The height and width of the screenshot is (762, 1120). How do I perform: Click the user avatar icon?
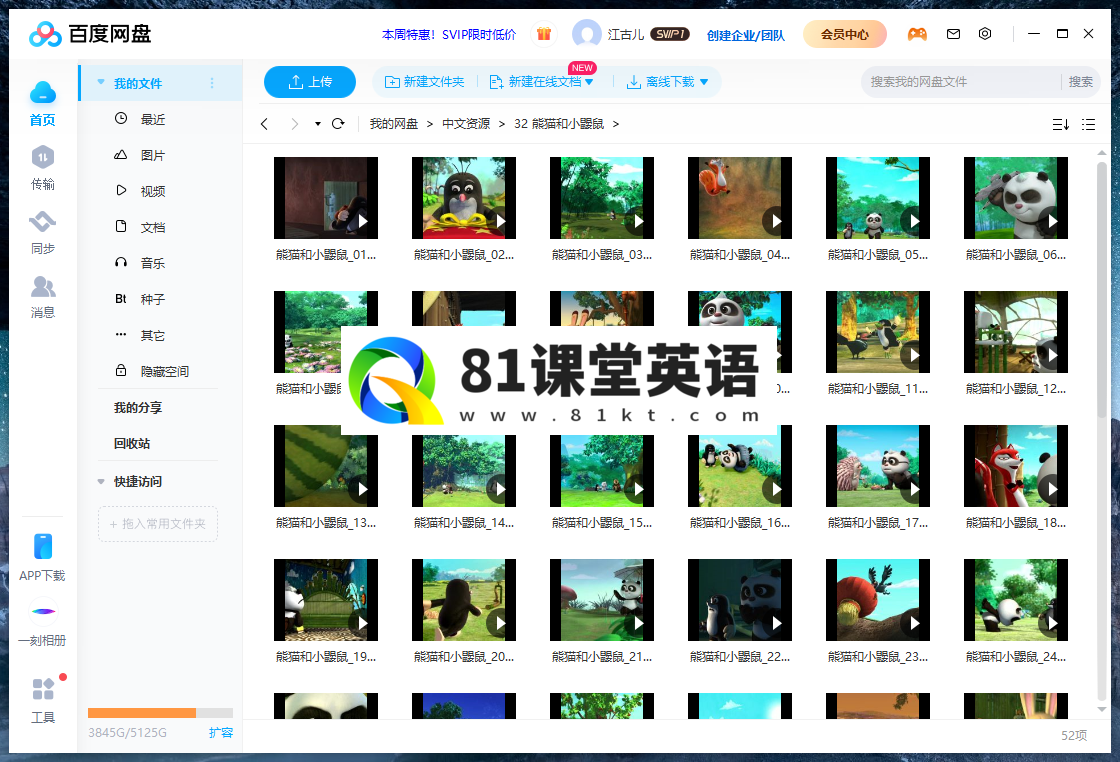(x=587, y=34)
